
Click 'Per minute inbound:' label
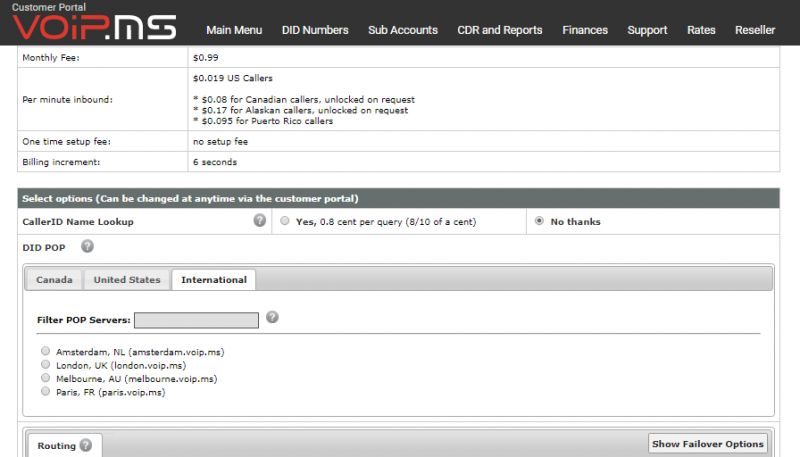coord(67,99)
